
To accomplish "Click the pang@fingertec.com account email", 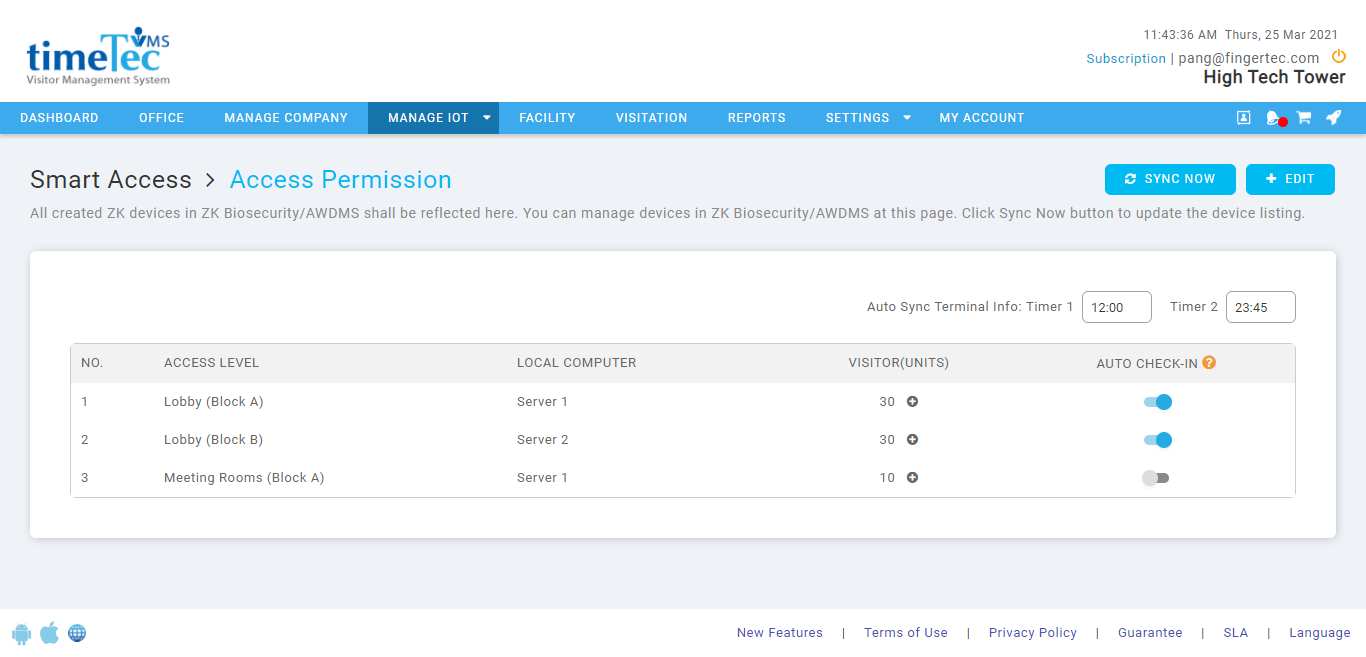I will [x=1249, y=58].
